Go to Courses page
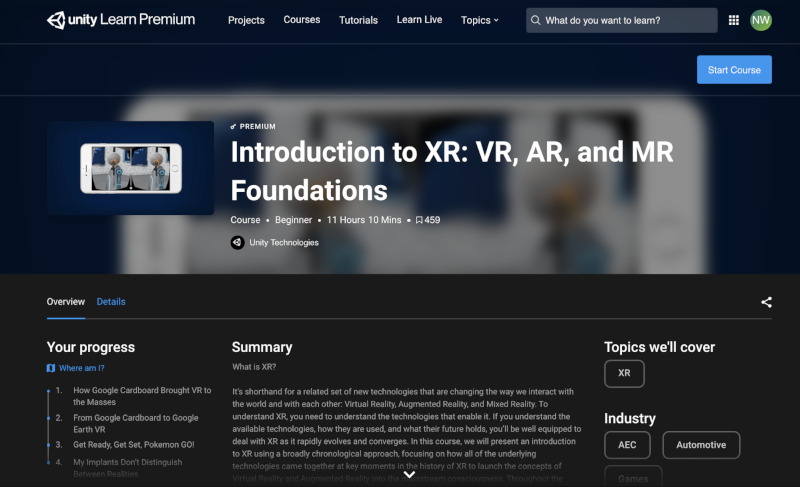The height and width of the screenshot is (487, 800). pos(302,20)
